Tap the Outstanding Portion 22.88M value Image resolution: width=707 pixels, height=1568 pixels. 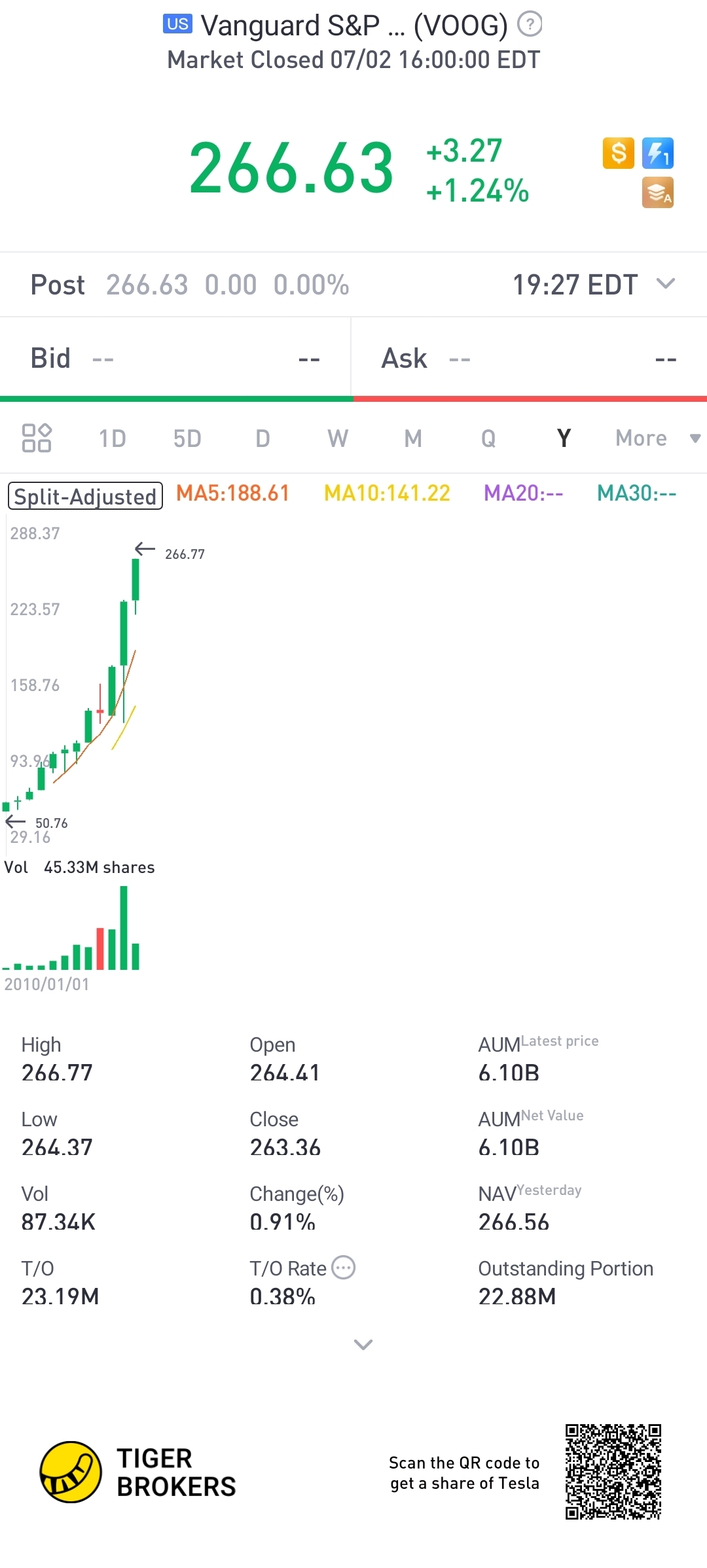(517, 1296)
